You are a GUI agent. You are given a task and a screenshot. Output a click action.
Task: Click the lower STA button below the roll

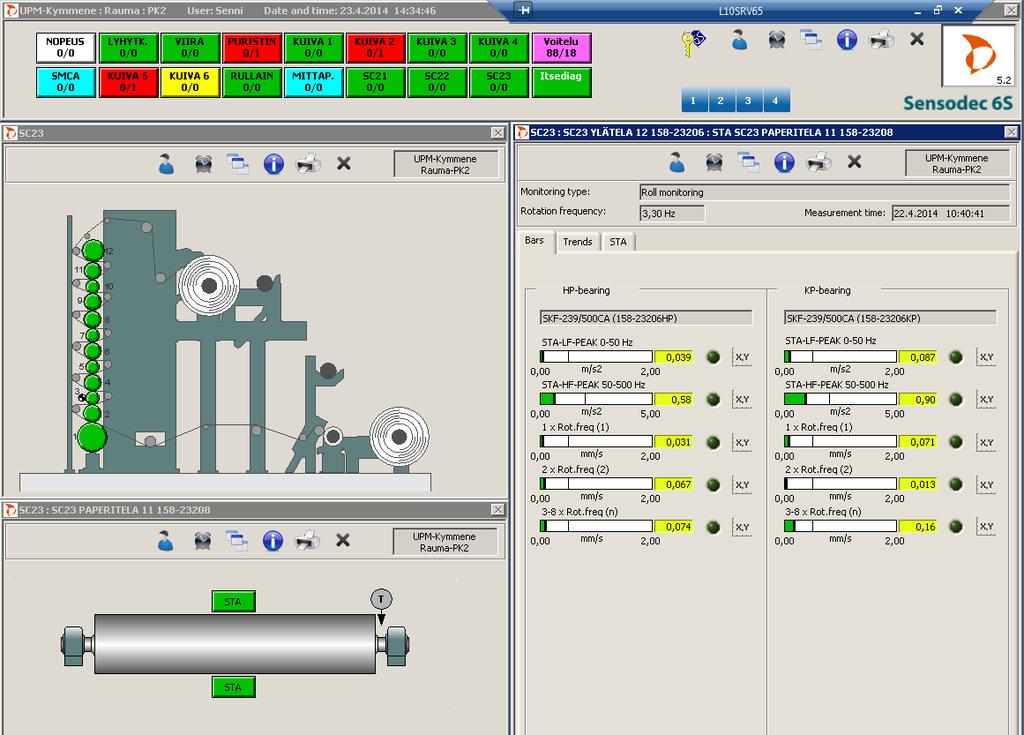coord(233,687)
